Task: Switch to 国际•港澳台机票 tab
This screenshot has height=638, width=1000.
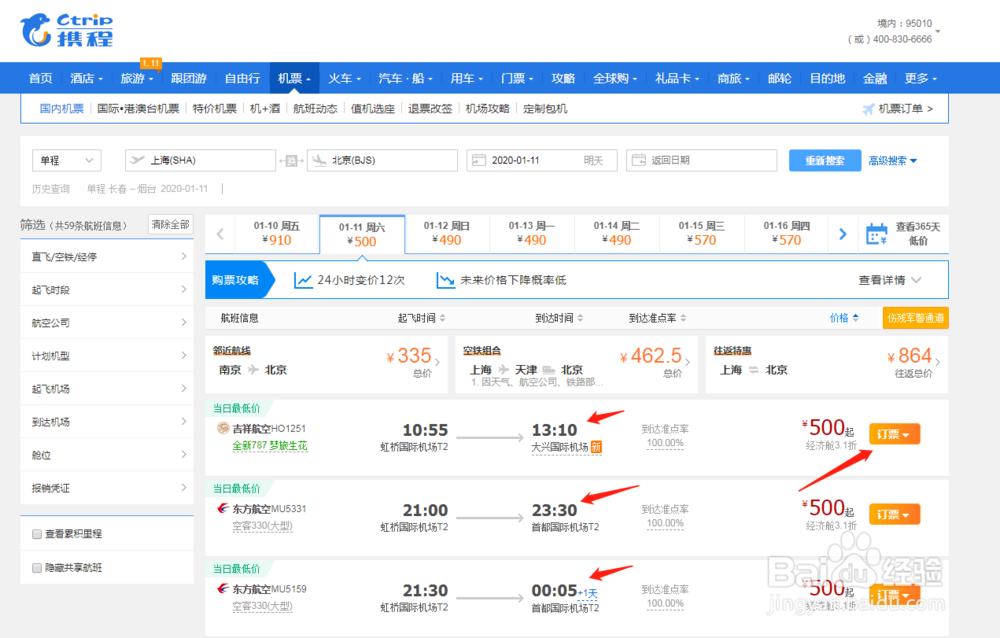Action: click(138, 109)
